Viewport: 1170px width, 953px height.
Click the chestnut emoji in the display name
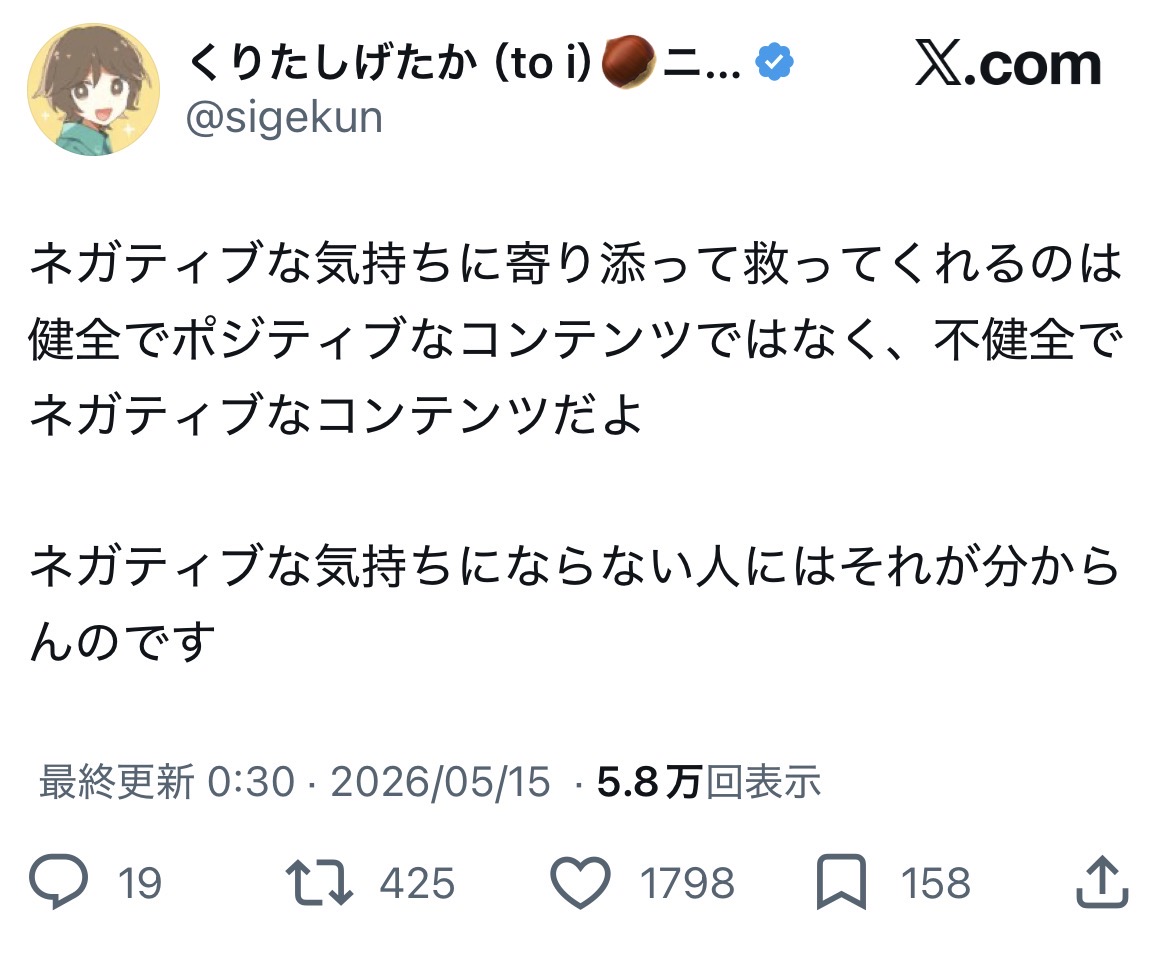point(628,63)
